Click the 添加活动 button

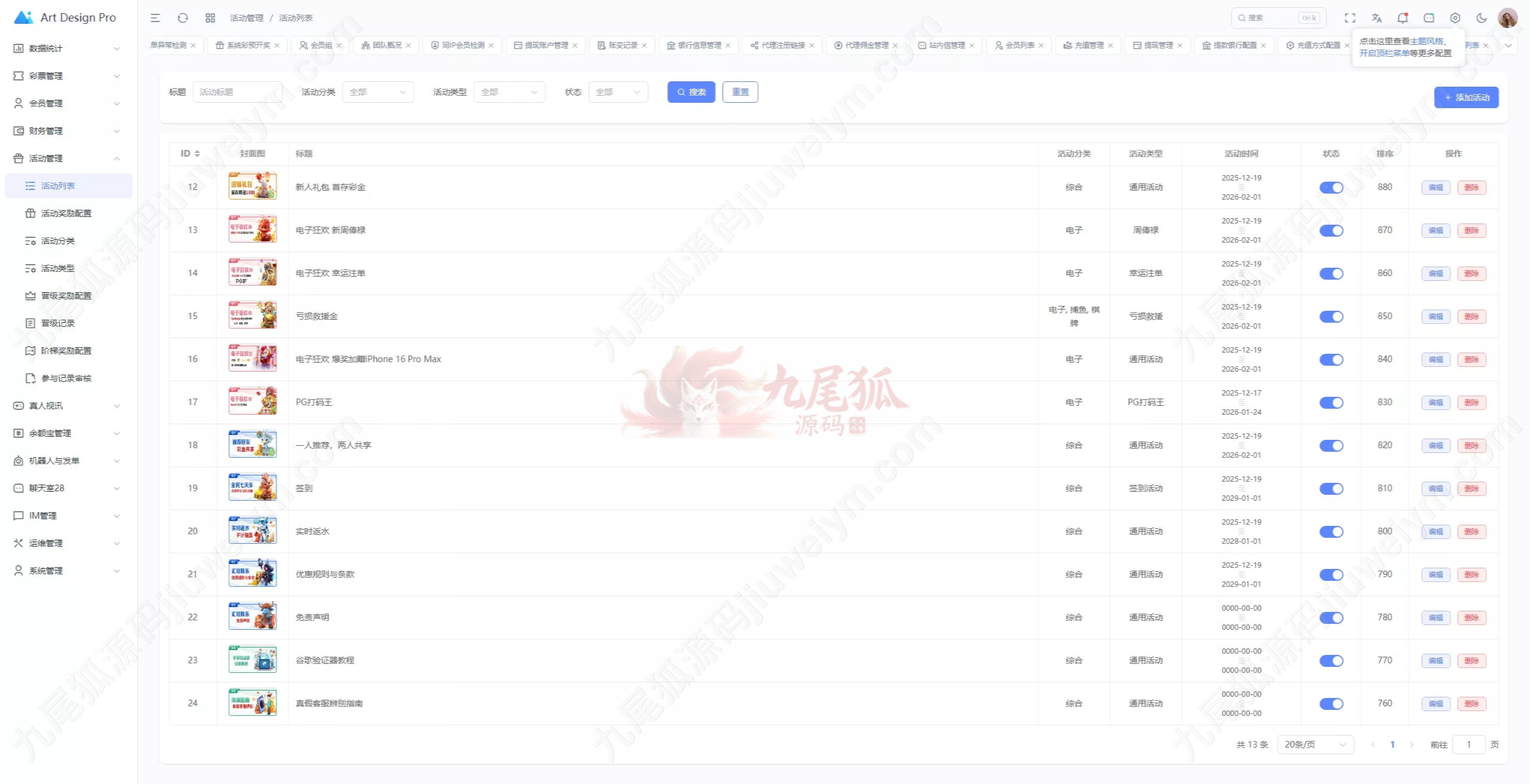tap(1466, 97)
